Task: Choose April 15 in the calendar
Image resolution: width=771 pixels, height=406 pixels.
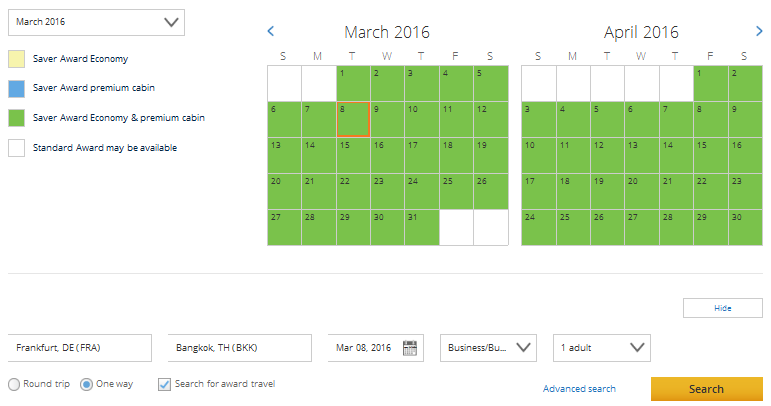Action: click(x=710, y=155)
